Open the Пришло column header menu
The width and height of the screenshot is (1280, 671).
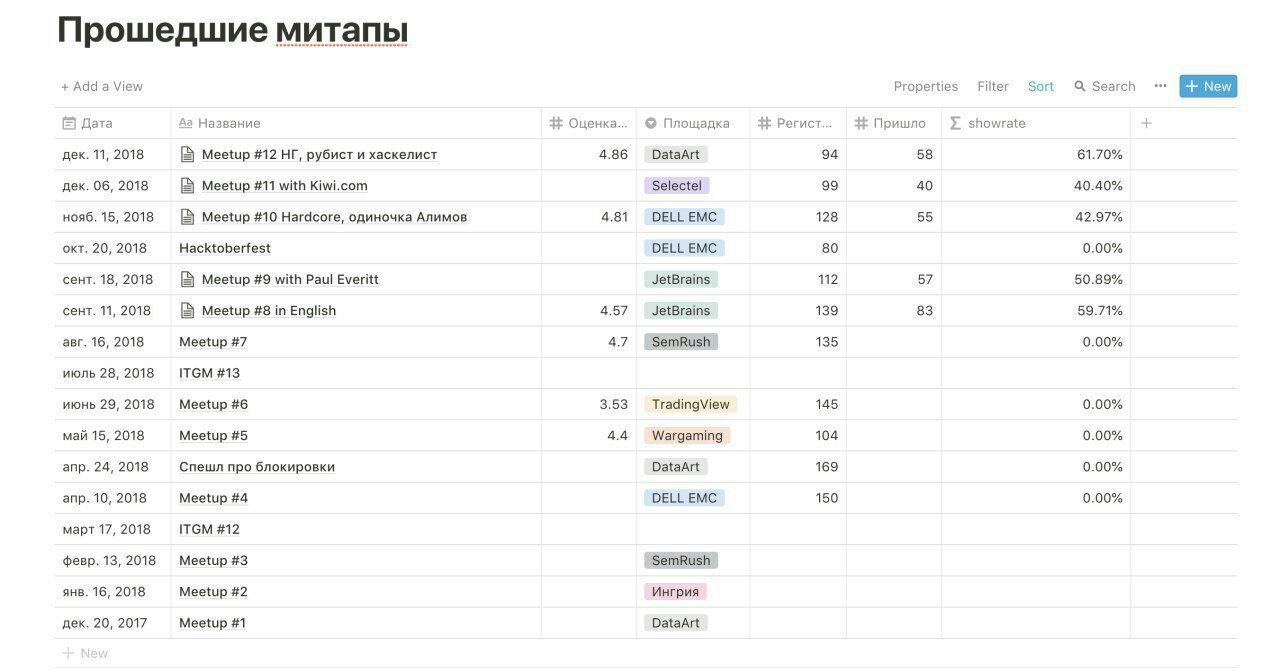pyautogui.click(x=894, y=123)
